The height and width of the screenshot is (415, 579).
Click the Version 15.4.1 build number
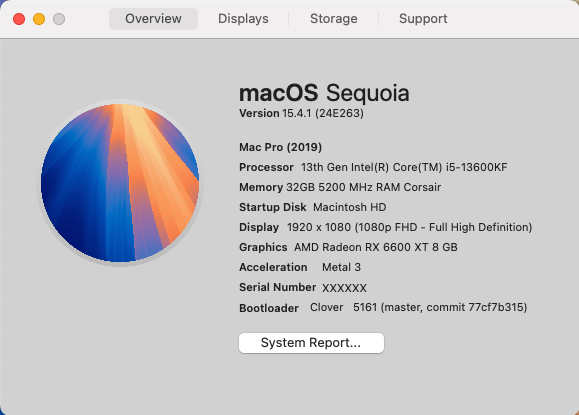coord(301,113)
